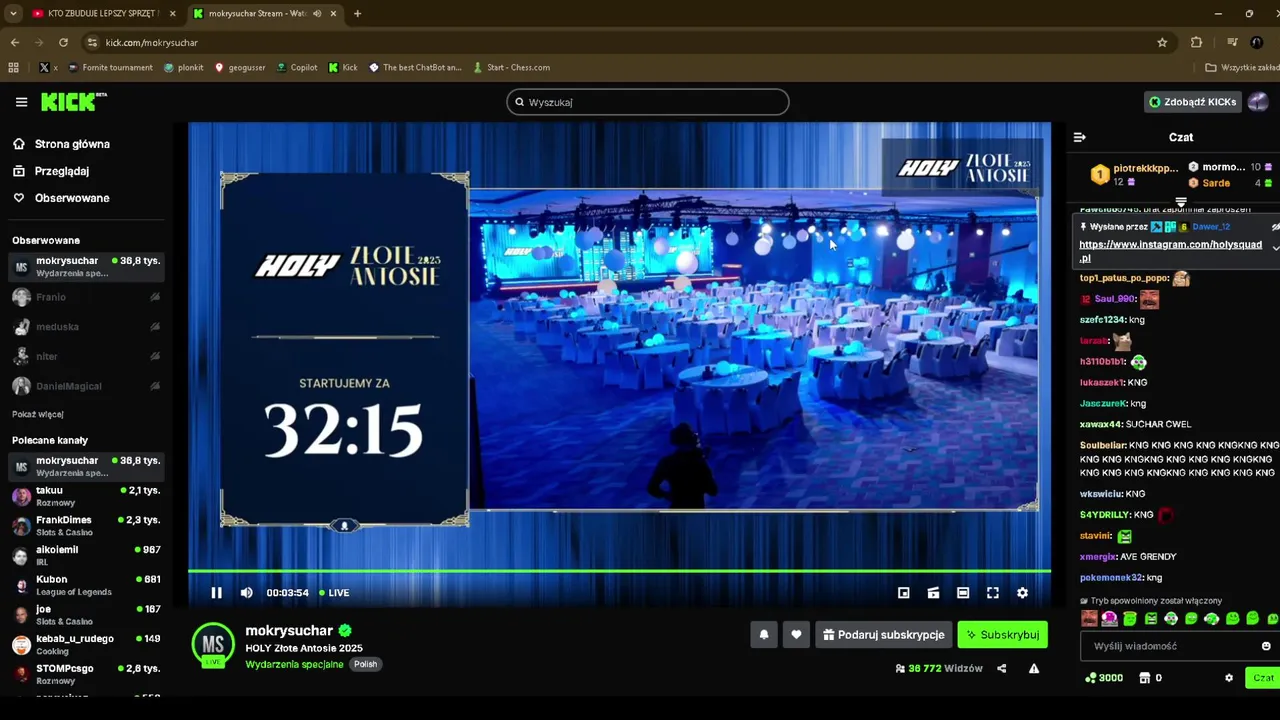
Task: Open the Chess.com bookmark
Action: coord(512,67)
